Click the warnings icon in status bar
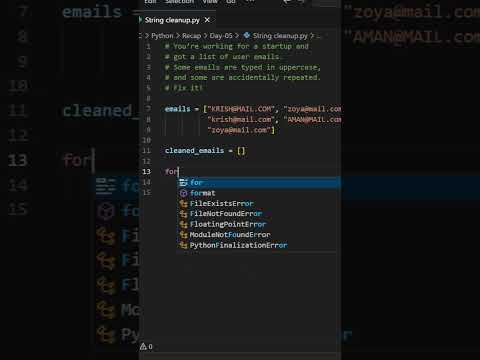480x360 pixels. coord(144,346)
